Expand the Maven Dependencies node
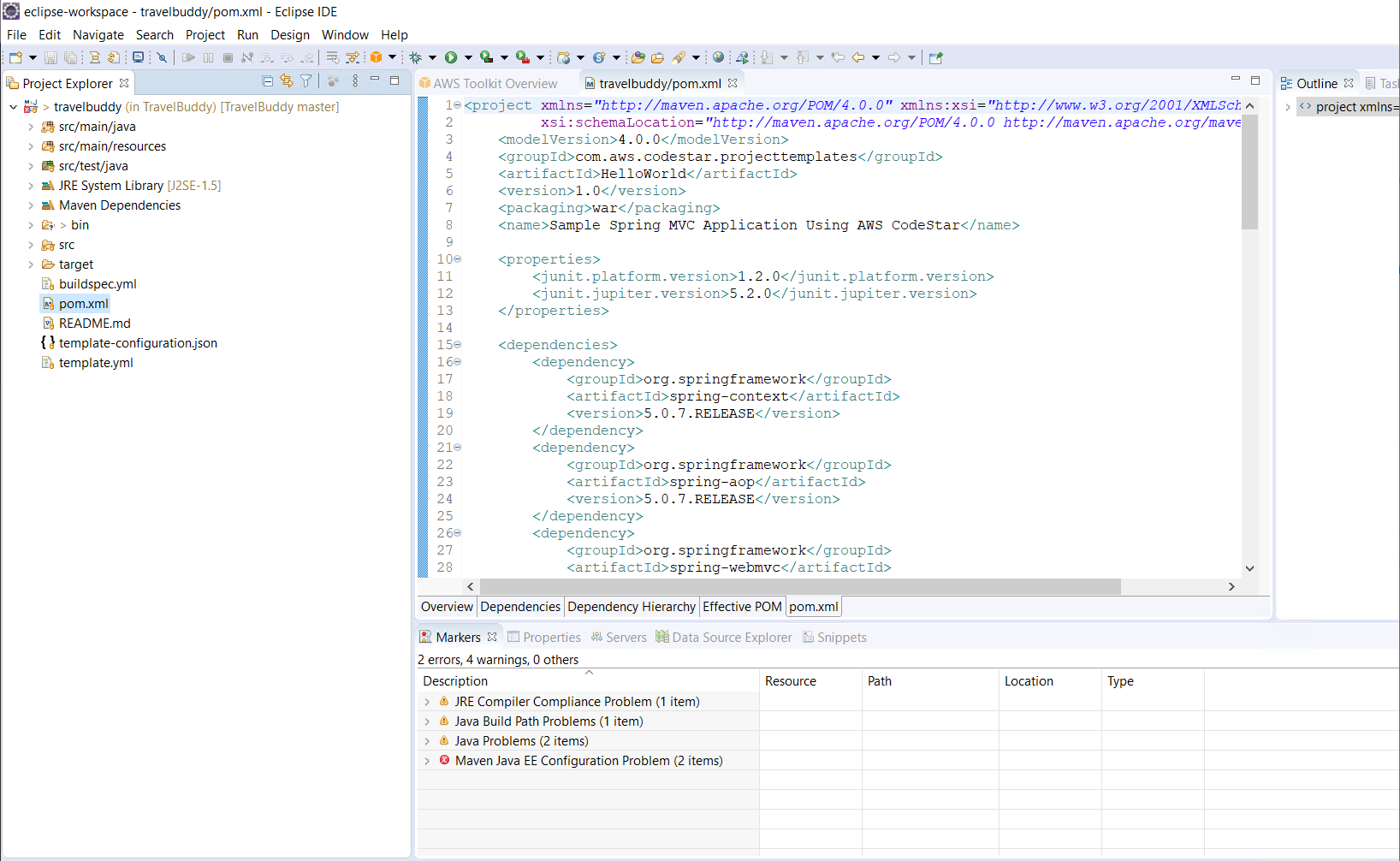1400x861 pixels. pos(31,205)
